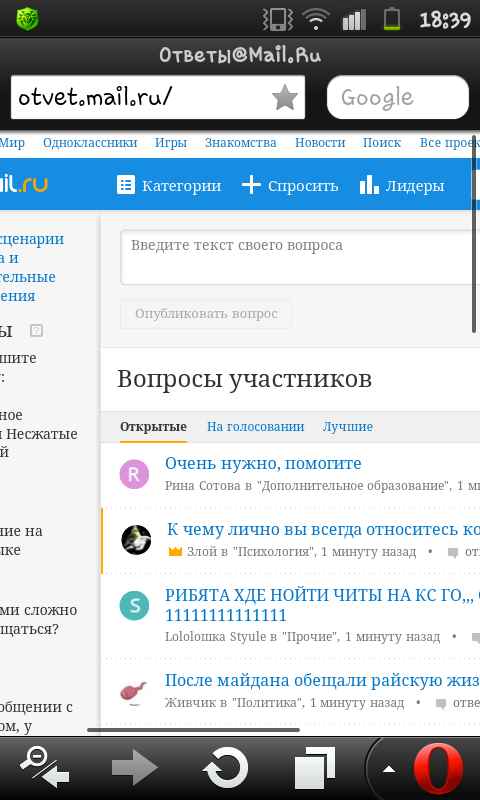
Task: Click Вопросы участников heading
Action: 244,379
